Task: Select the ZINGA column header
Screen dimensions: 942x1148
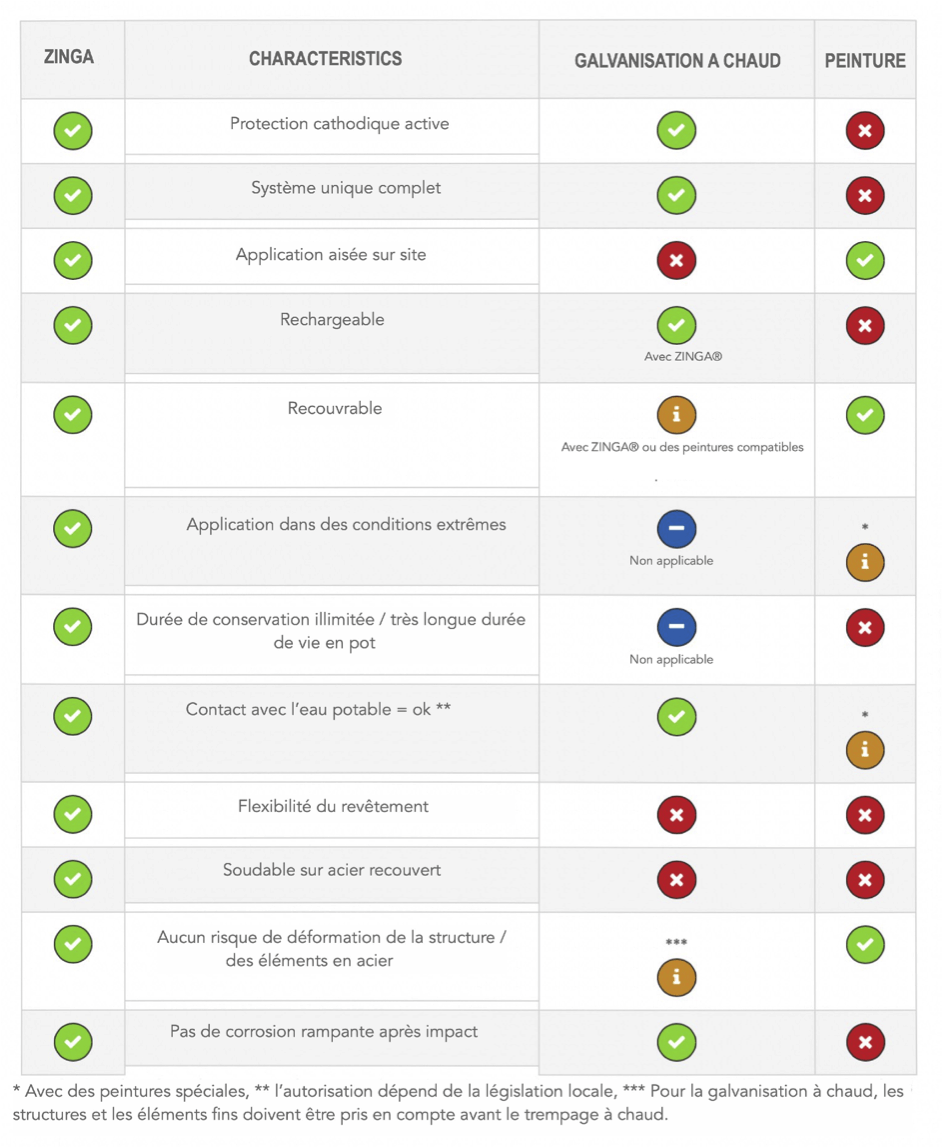Action: [69, 57]
